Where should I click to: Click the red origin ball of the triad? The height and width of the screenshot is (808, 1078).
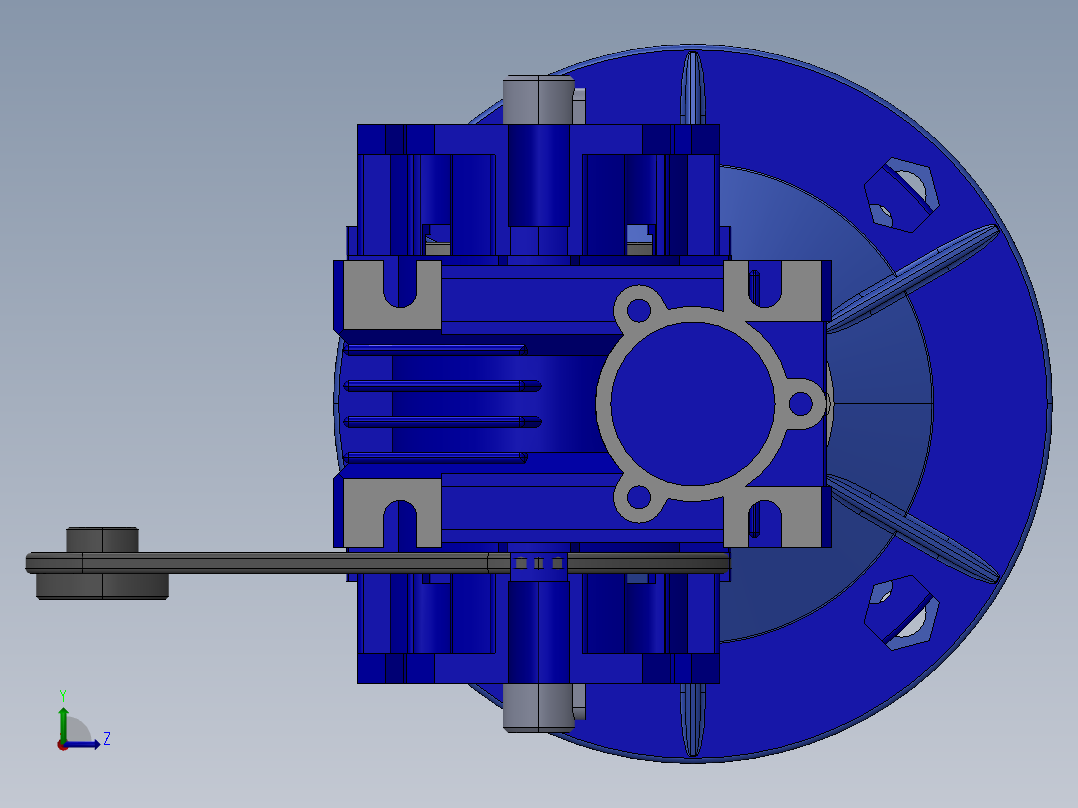(x=62, y=745)
